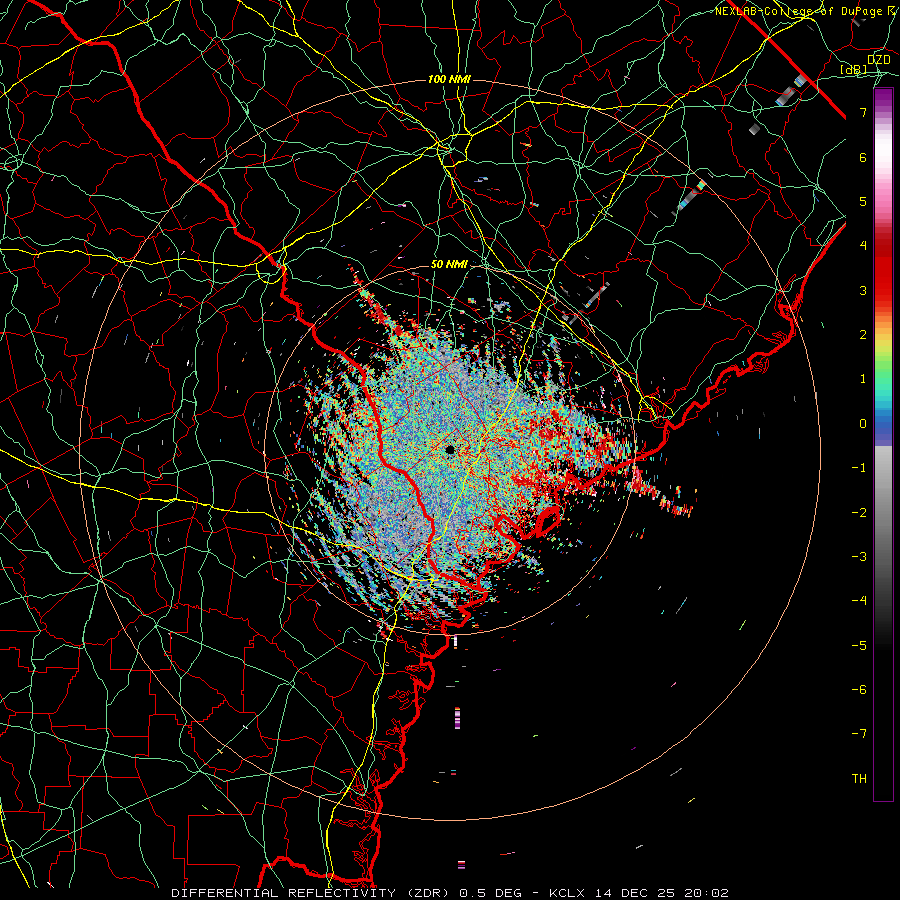Viewport: 900px width, 900px height.
Task: Click the -4 value on the color scale
Action: coord(859,601)
